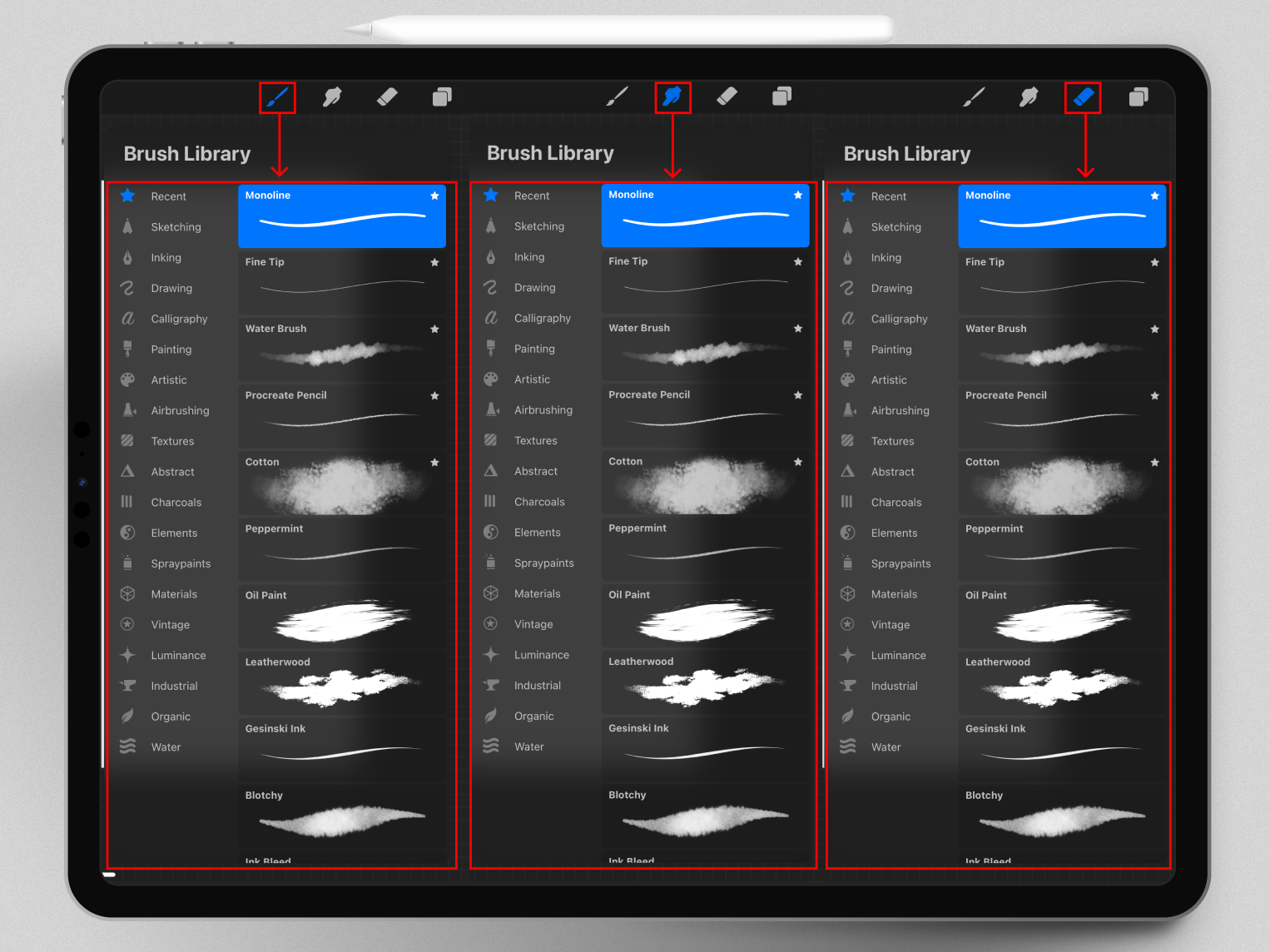Select the active blue Paint brush tool icon
This screenshot has height=952, width=1270.
click(x=278, y=97)
